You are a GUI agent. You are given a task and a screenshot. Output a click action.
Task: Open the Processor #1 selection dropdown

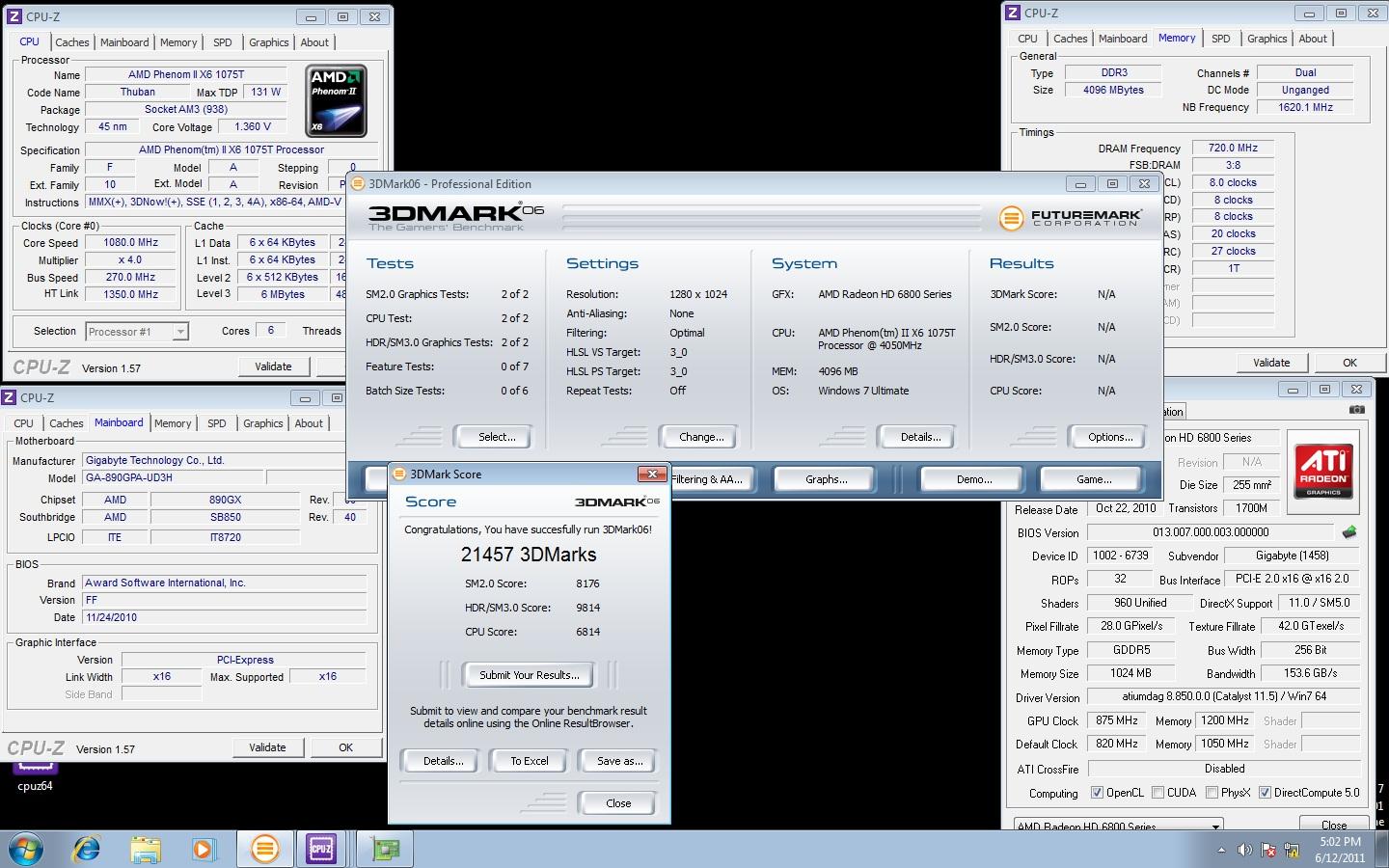[179, 331]
